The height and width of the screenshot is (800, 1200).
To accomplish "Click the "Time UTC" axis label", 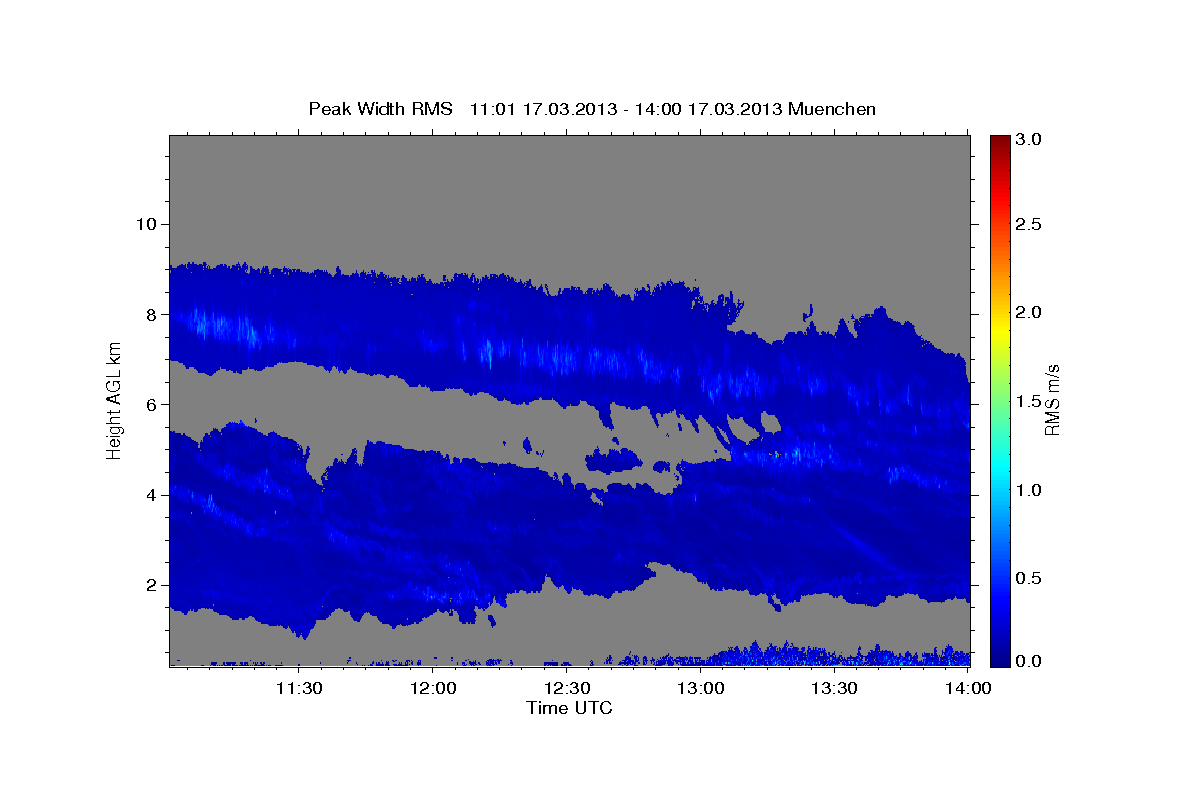I will coord(569,708).
